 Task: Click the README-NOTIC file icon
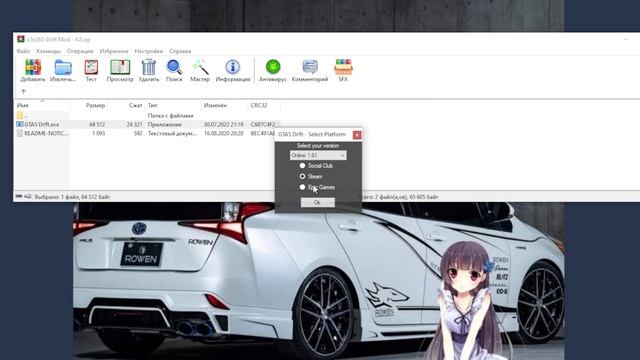20,133
